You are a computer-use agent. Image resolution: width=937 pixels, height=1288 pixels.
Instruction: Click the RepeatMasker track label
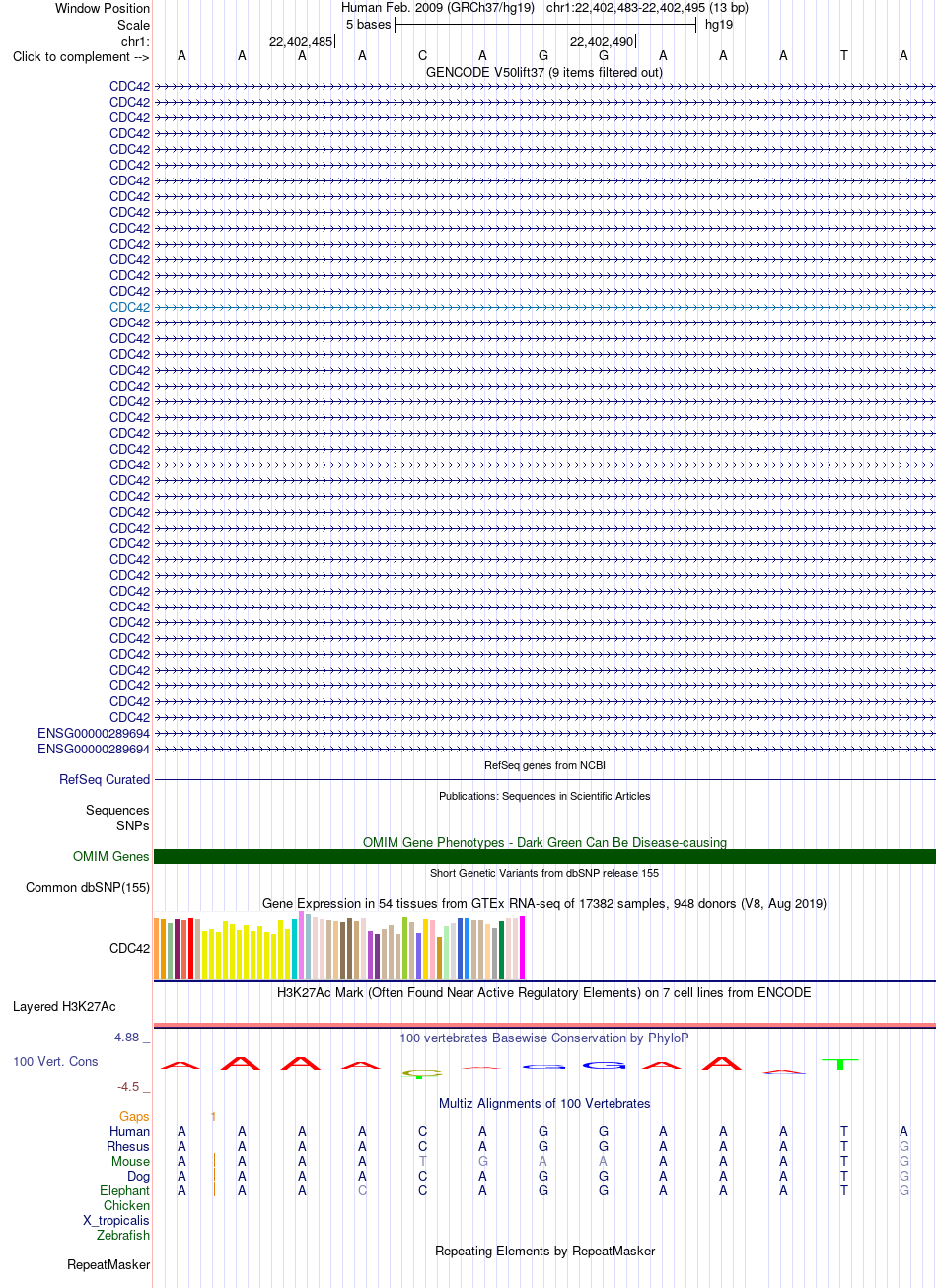pyautogui.click(x=108, y=1264)
